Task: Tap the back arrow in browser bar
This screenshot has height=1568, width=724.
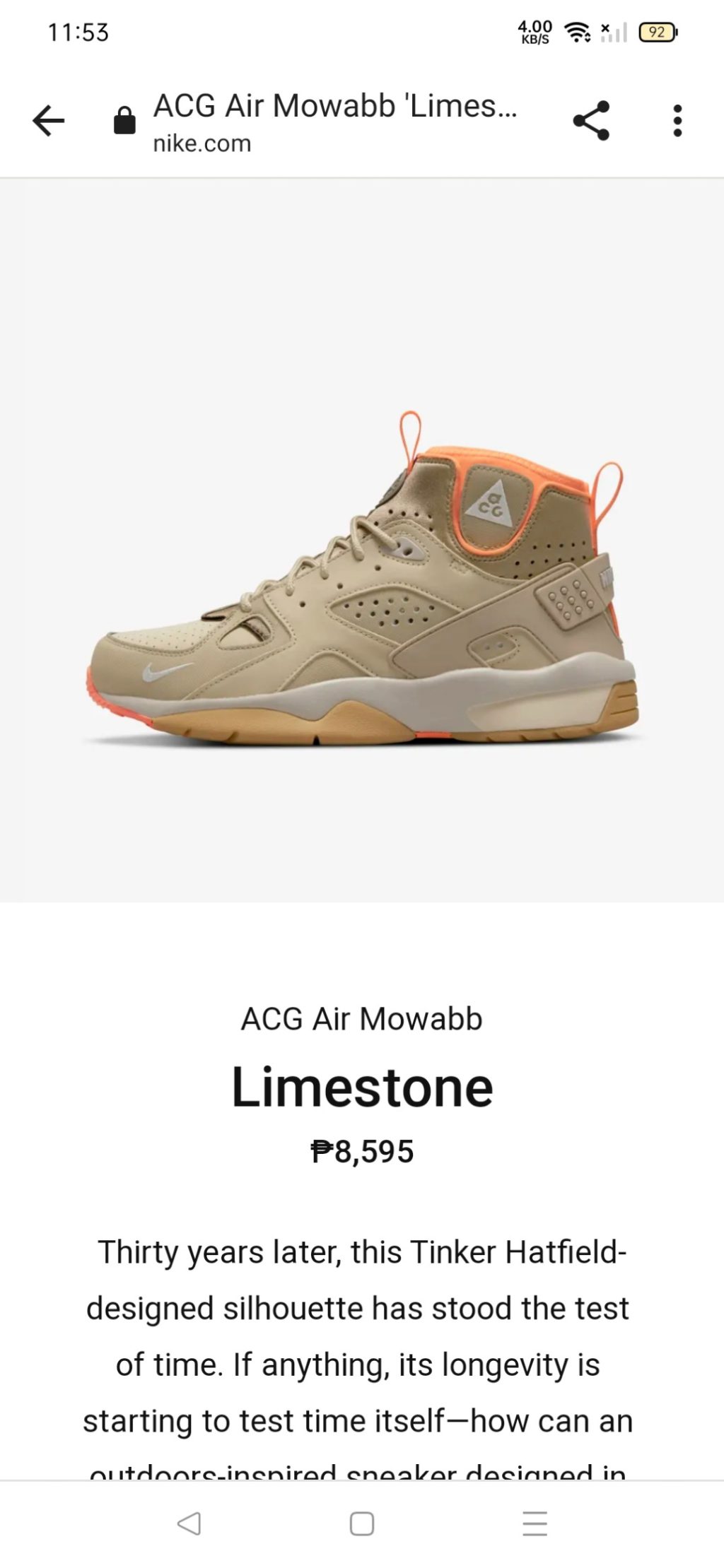Action: (49, 121)
